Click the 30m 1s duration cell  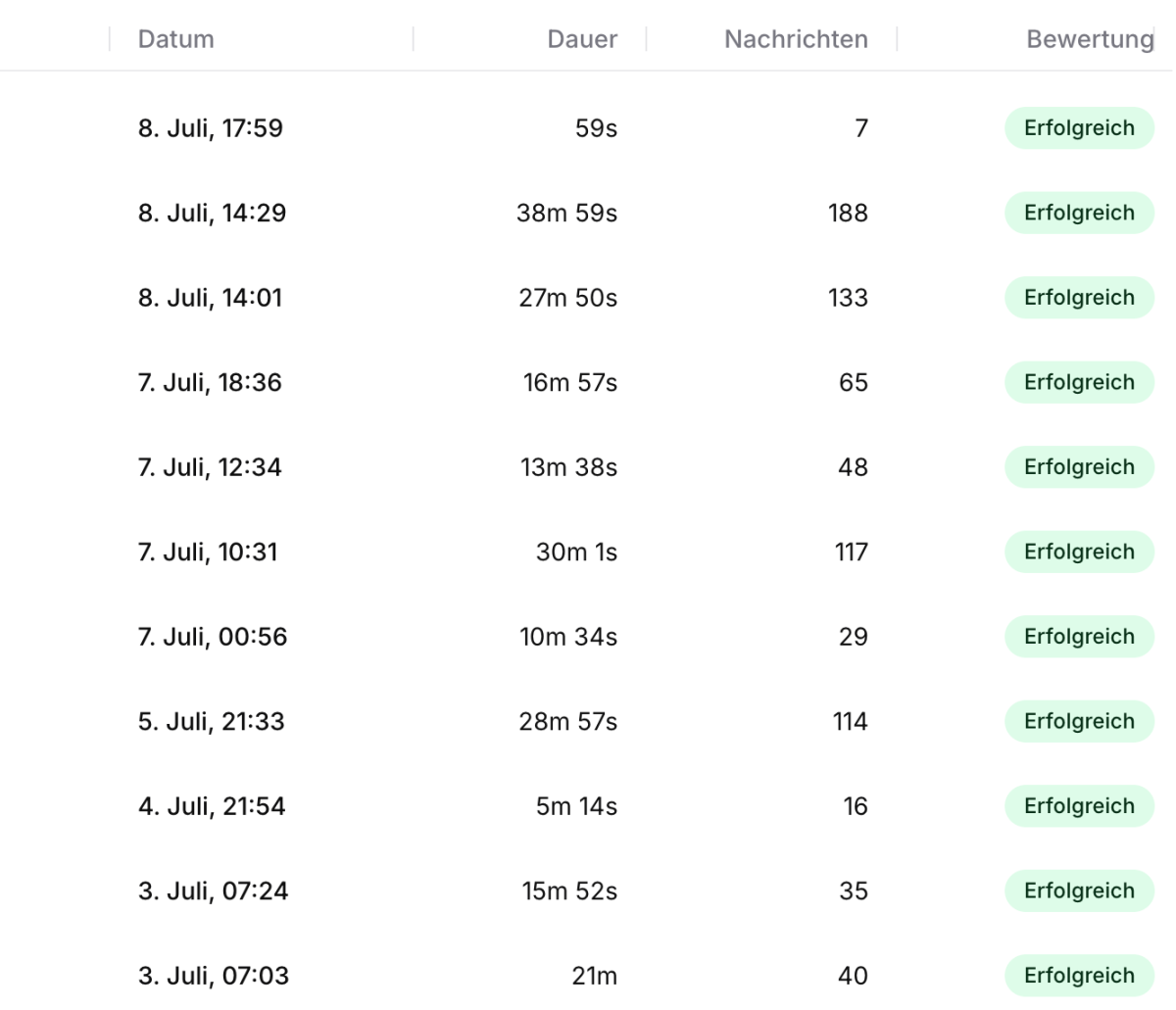coord(576,552)
